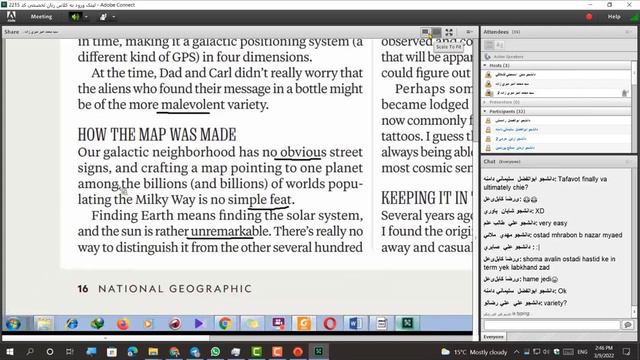Click the shared-screen Windows 7 Start orb
The width and height of the screenshot is (640, 360).
click(13, 324)
